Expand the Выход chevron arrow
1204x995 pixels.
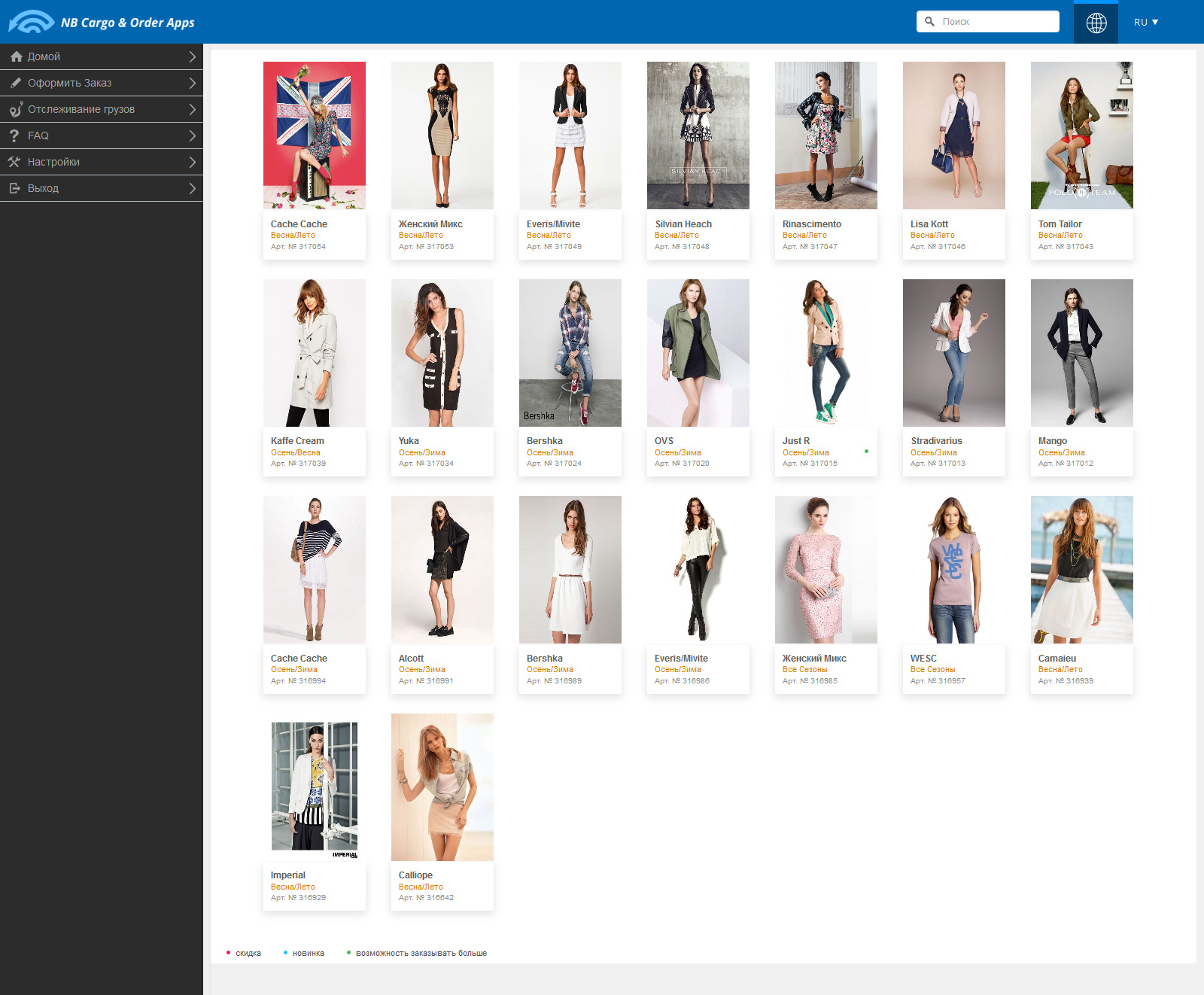[193, 188]
